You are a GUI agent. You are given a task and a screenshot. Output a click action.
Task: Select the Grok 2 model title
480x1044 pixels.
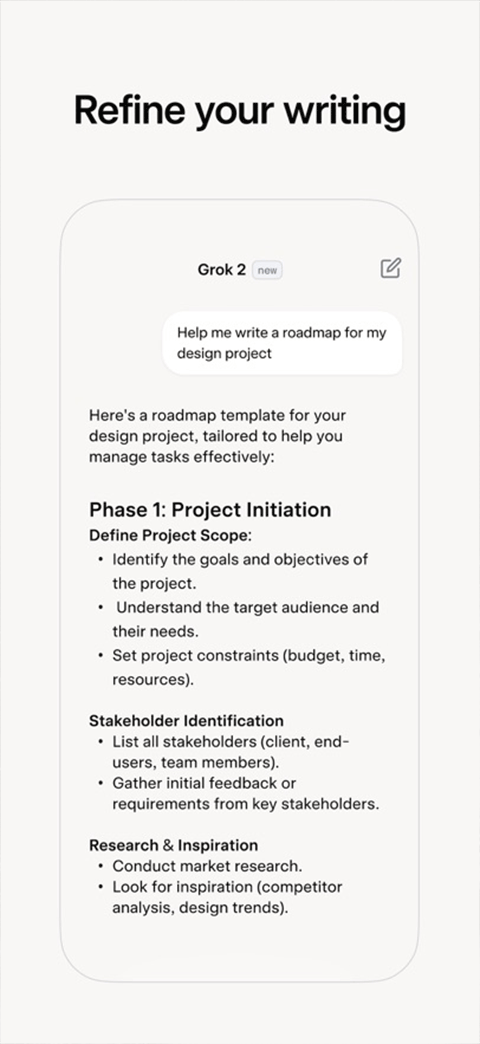(x=222, y=270)
